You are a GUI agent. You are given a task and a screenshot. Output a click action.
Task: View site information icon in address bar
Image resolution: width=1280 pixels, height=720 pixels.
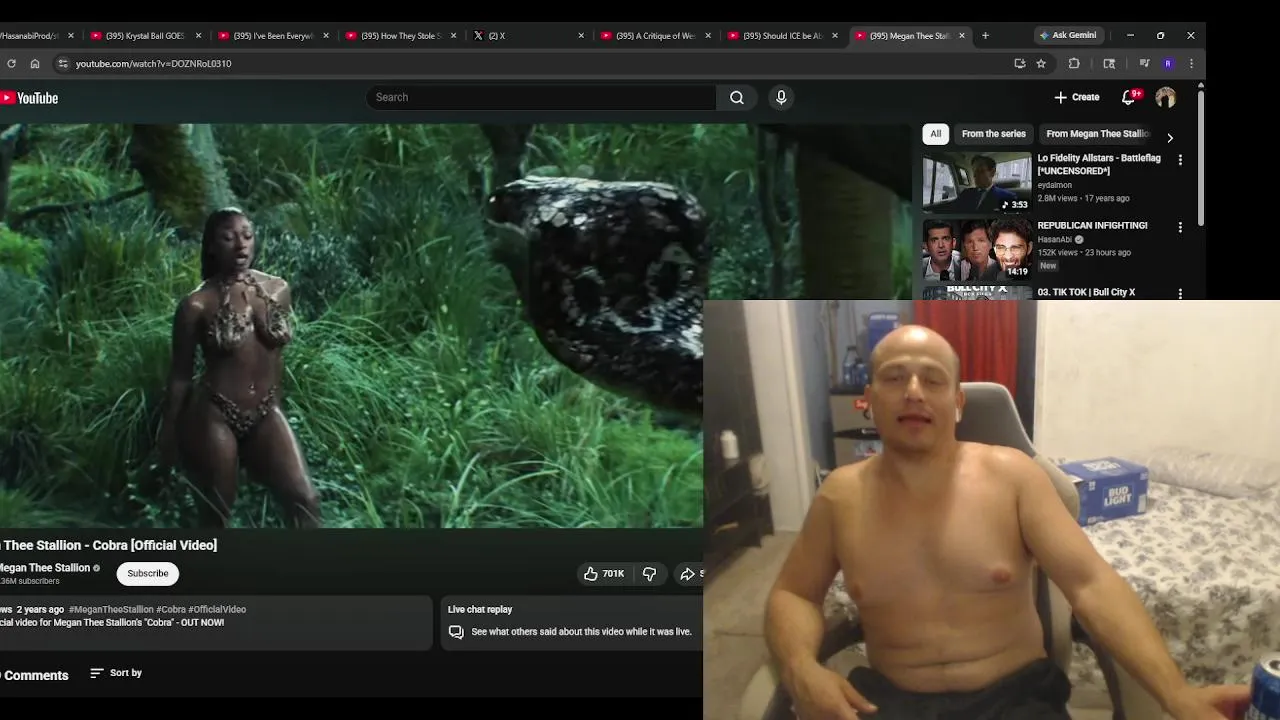(63, 63)
